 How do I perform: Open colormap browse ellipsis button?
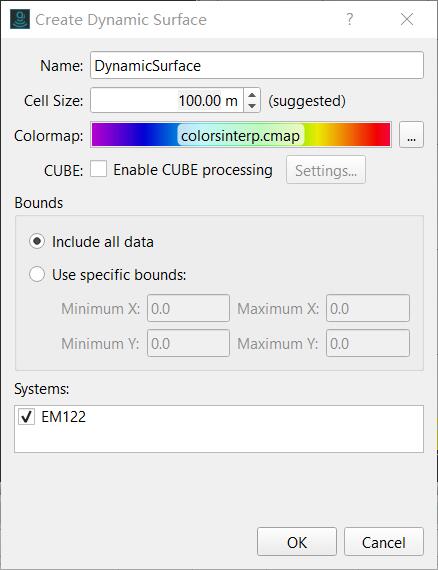[411, 135]
